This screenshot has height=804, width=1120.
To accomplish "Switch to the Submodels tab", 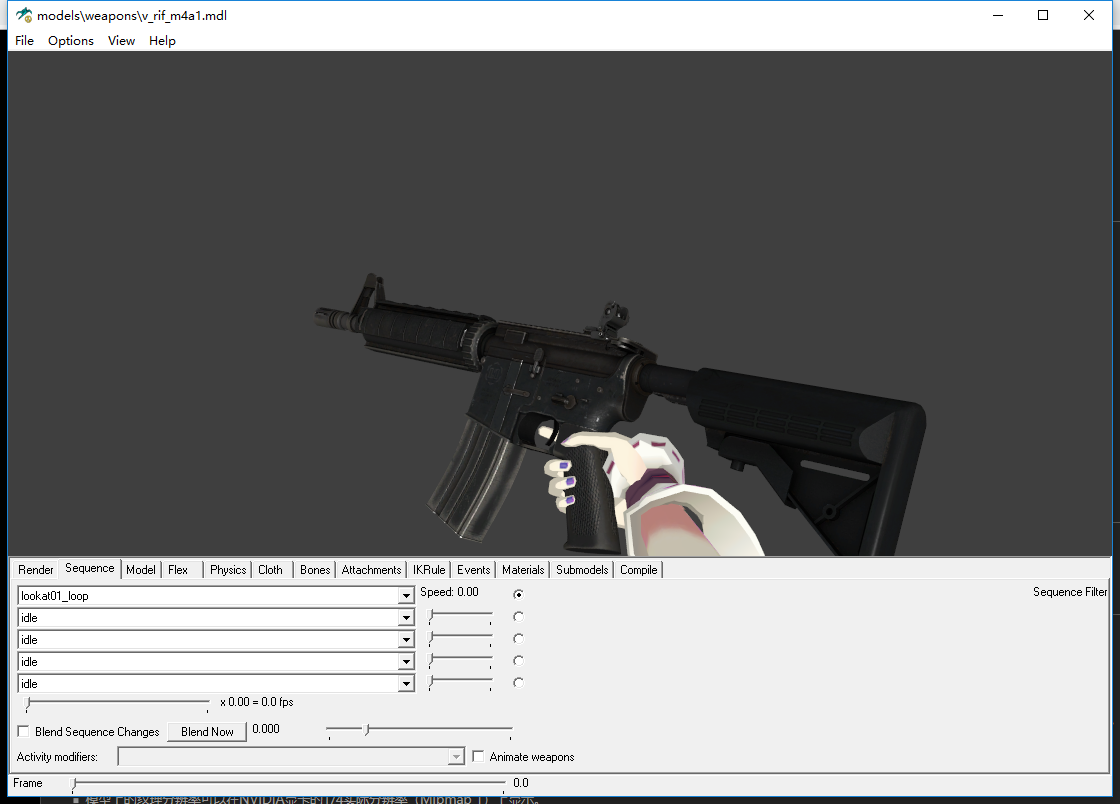I will point(582,570).
